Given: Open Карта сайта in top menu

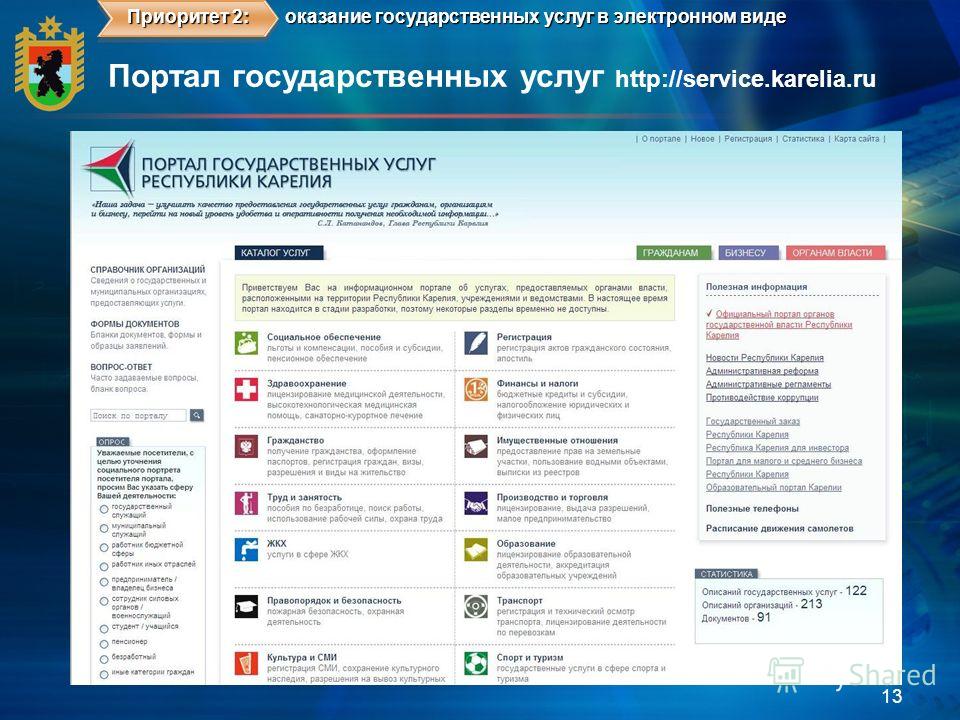Looking at the screenshot, I should click(x=857, y=139).
